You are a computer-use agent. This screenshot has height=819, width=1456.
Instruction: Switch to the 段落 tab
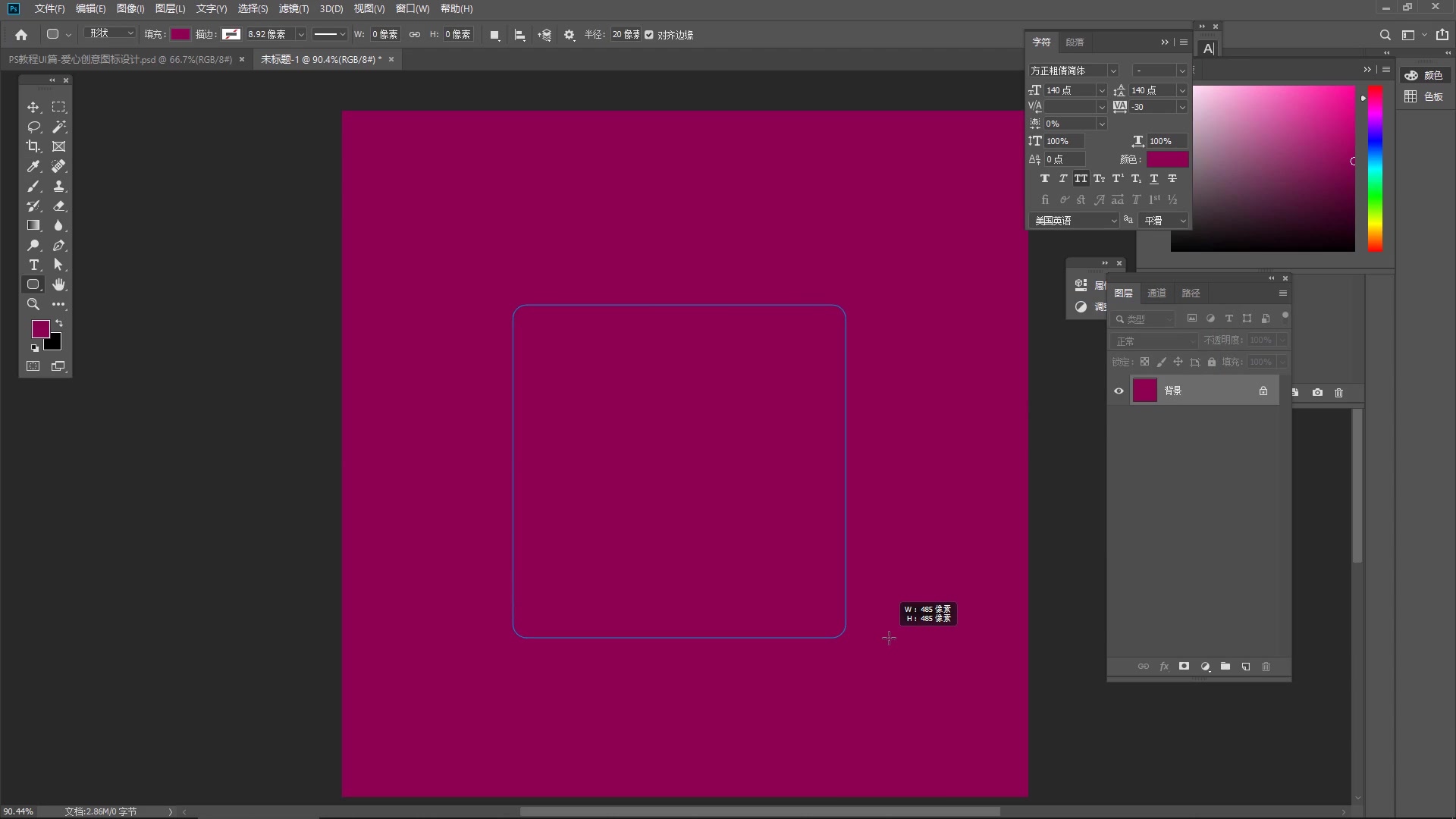click(x=1075, y=42)
